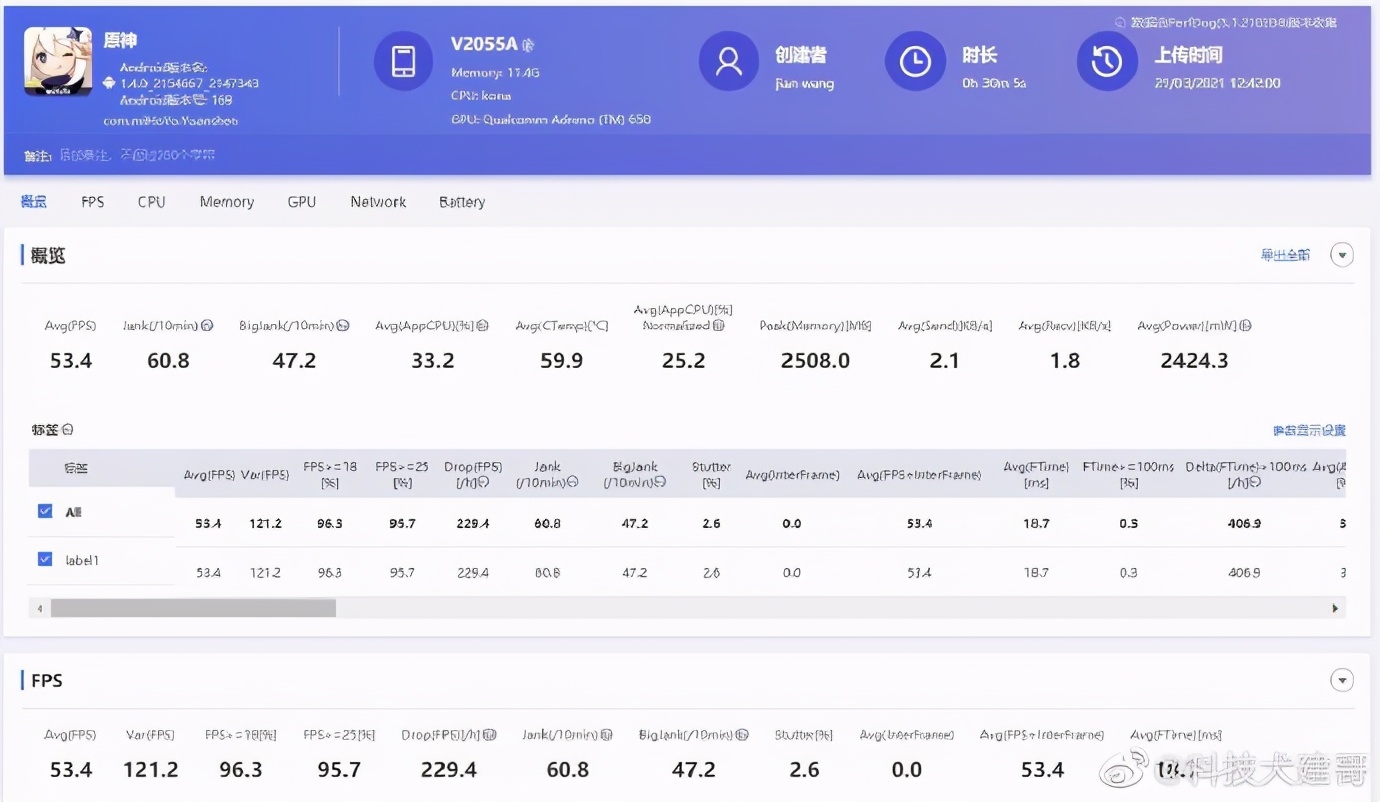Click the info icon next to 标签 heading
This screenshot has height=802, width=1380.
click(66, 429)
